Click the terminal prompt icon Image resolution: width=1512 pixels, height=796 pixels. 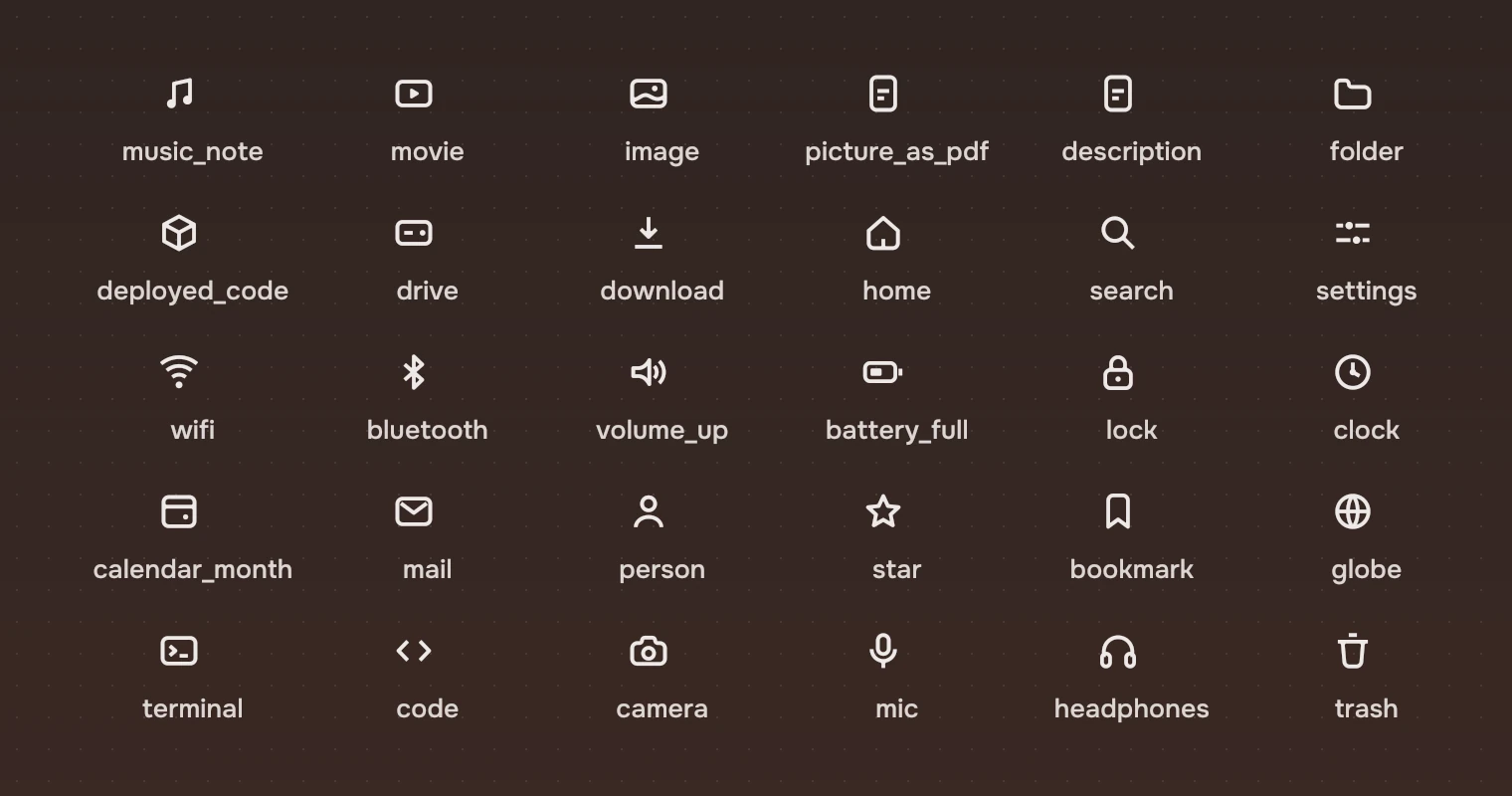click(x=179, y=651)
